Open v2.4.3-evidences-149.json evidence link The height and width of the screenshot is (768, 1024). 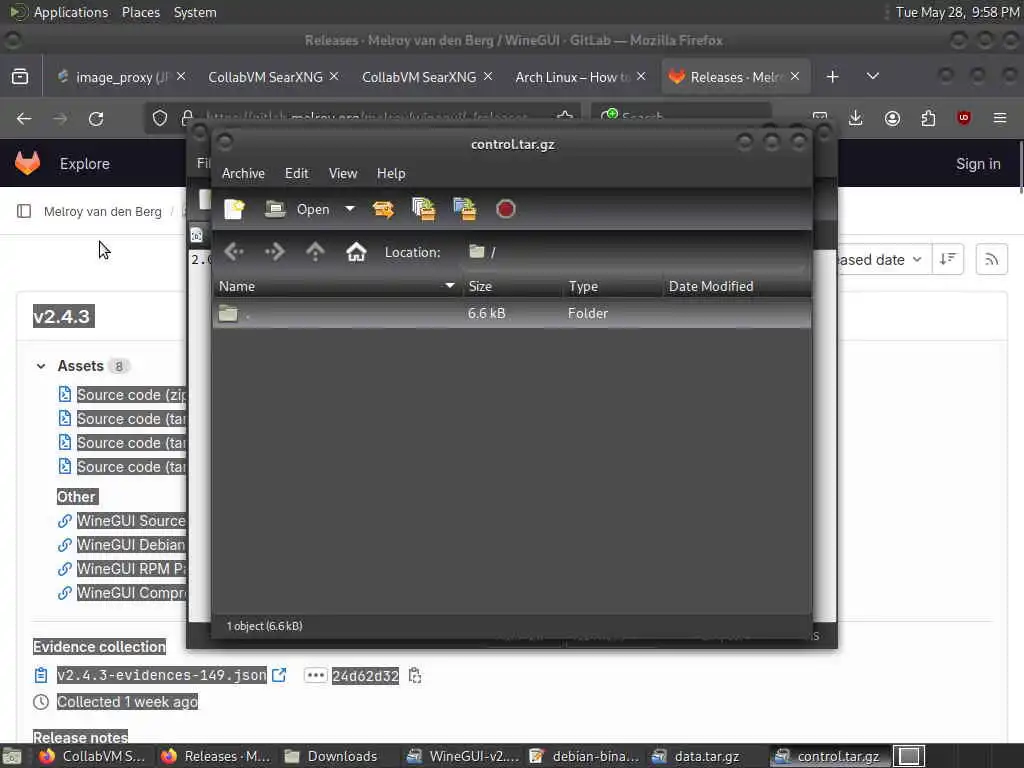click(161, 675)
